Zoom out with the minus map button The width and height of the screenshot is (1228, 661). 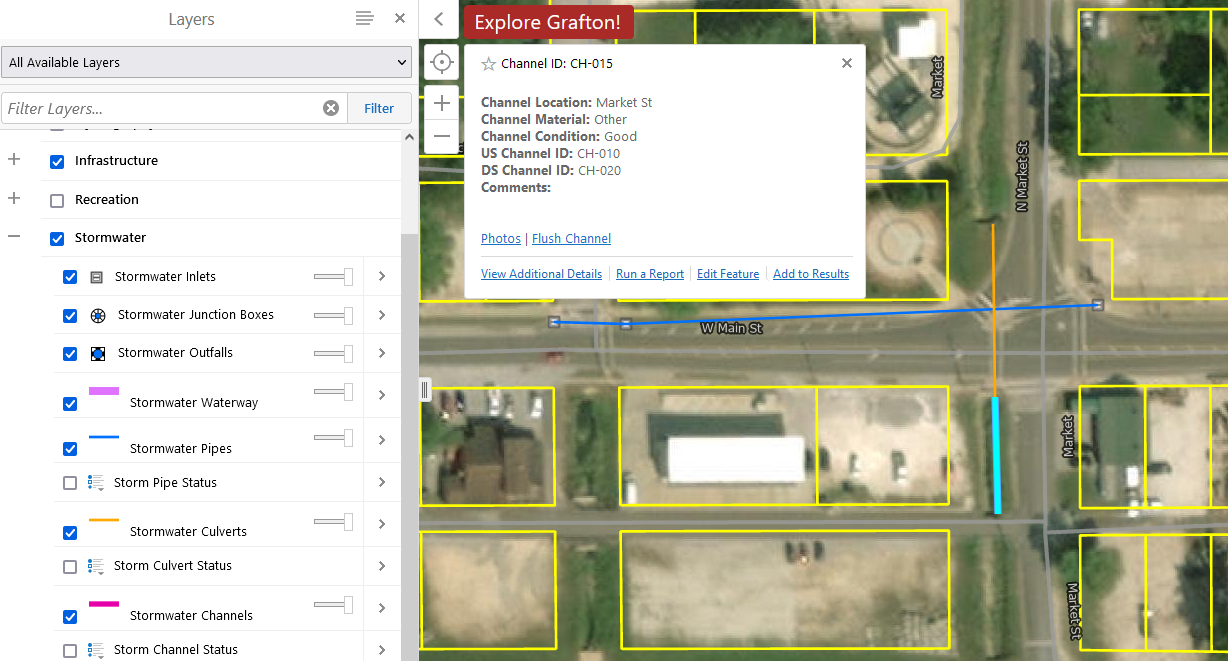pos(442,136)
